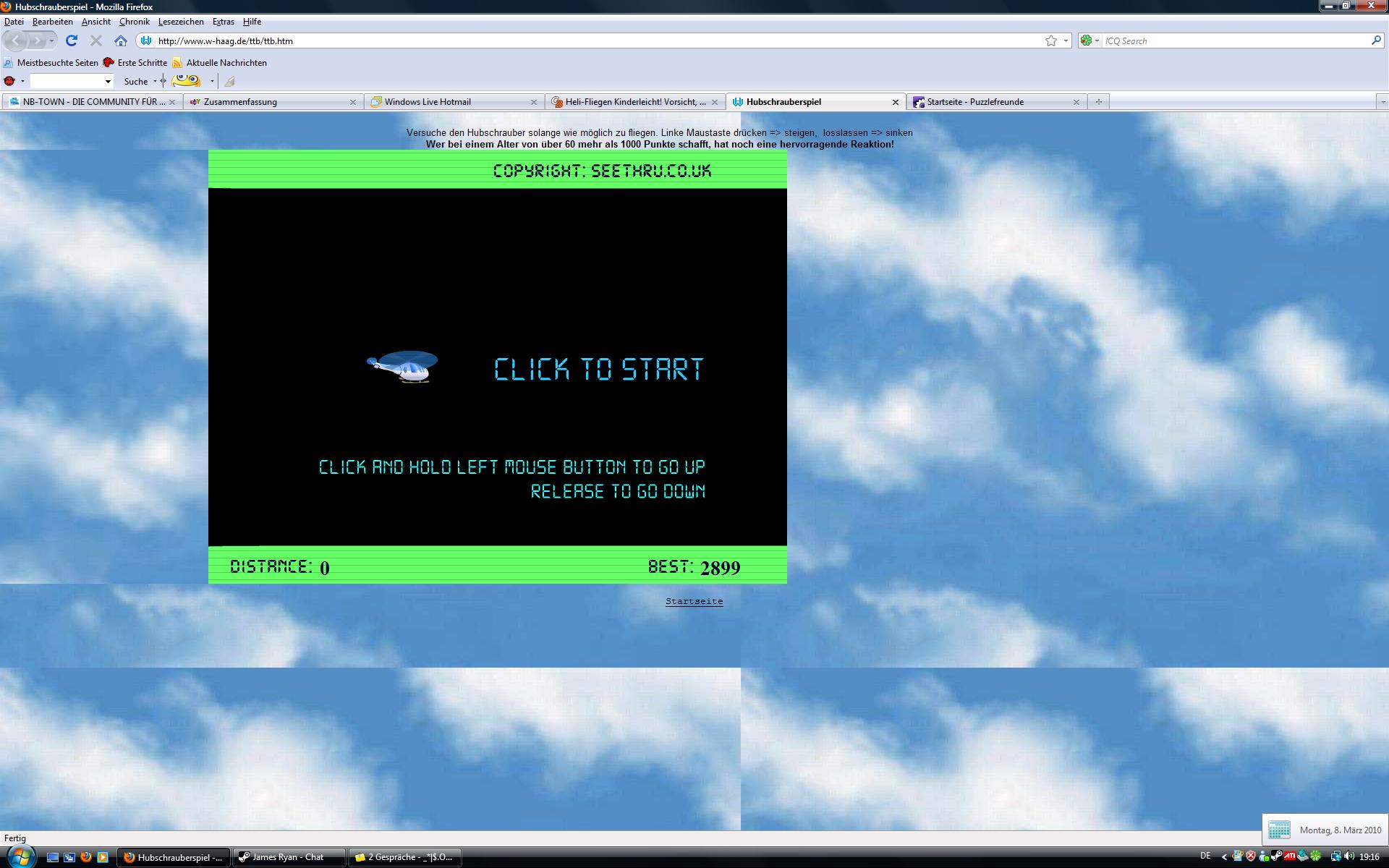Image resolution: width=1389 pixels, height=868 pixels.
Task: Bookmark this page with star icon
Action: [1051, 41]
